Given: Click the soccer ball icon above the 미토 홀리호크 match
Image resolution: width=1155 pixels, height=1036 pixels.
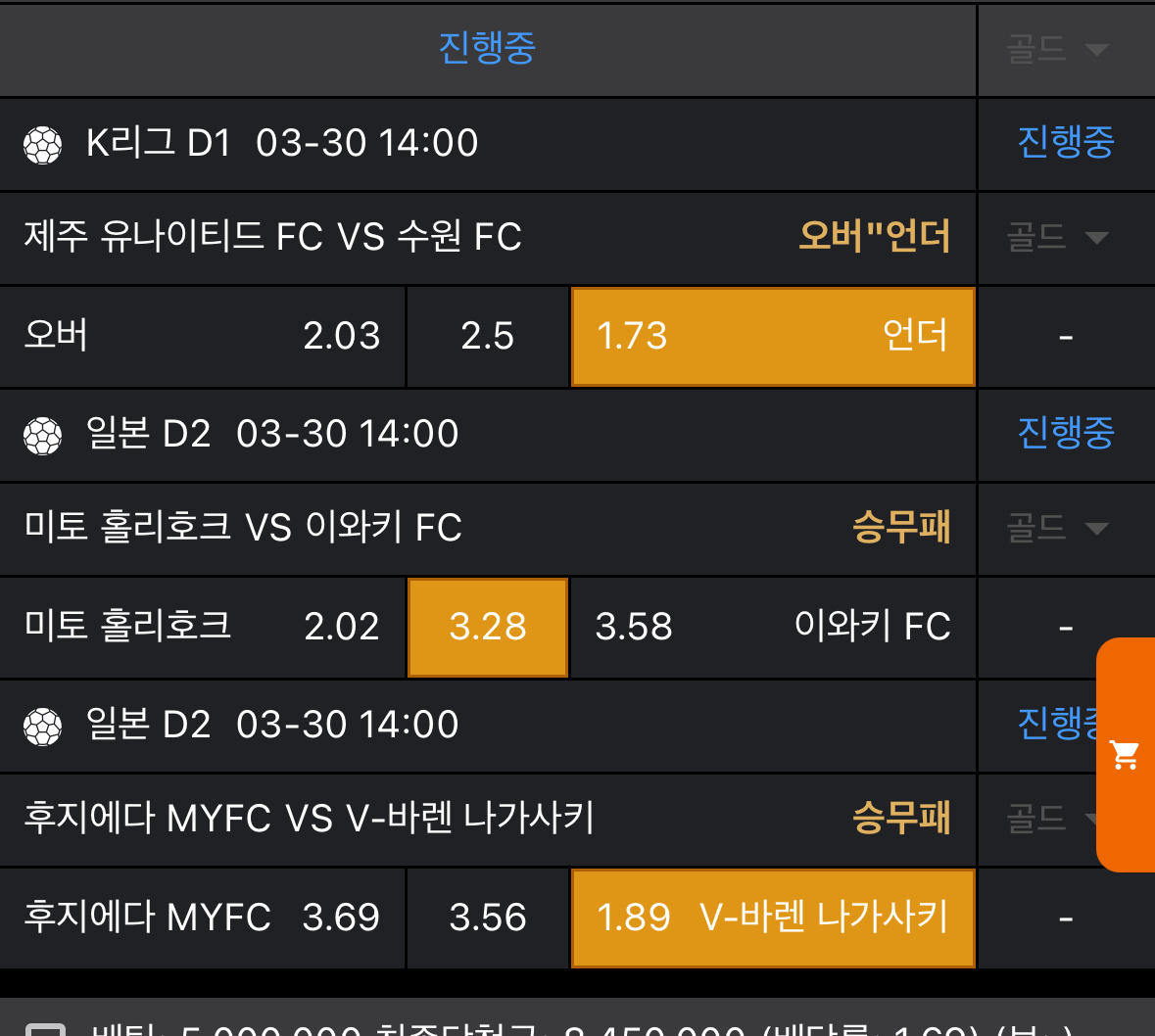Looking at the screenshot, I should tap(43, 436).
